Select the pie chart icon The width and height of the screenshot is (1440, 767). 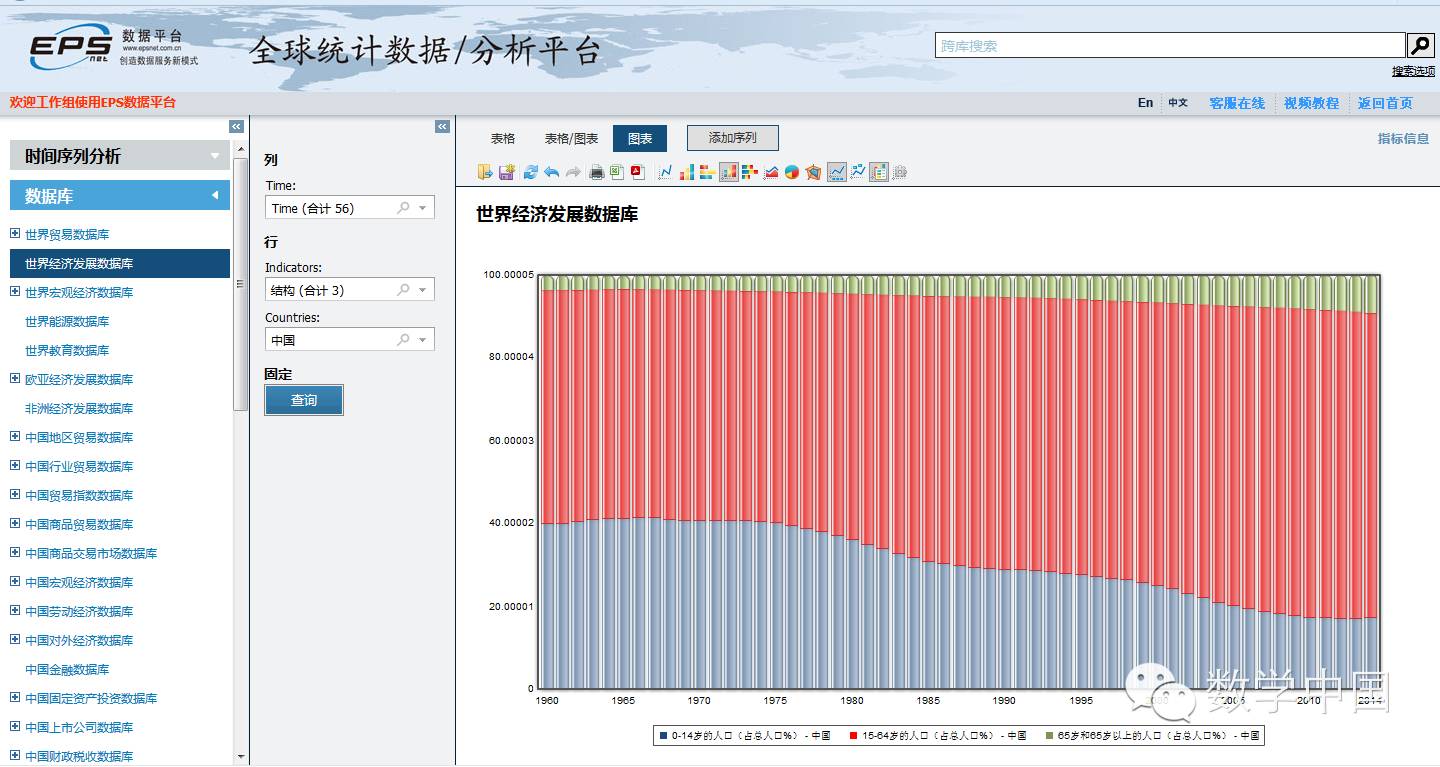coord(792,172)
